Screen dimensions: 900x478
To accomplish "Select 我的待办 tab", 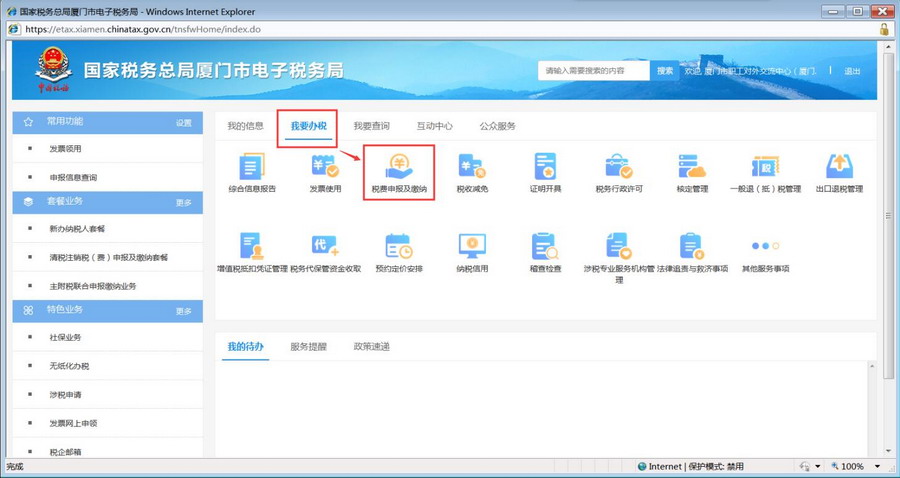I will [x=246, y=347].
